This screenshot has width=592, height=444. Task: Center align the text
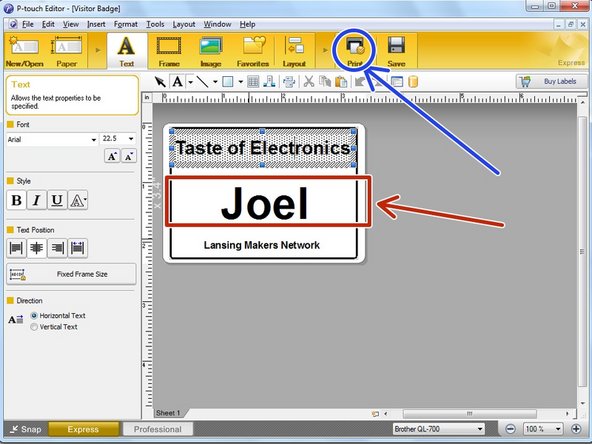tap(37, 248)
